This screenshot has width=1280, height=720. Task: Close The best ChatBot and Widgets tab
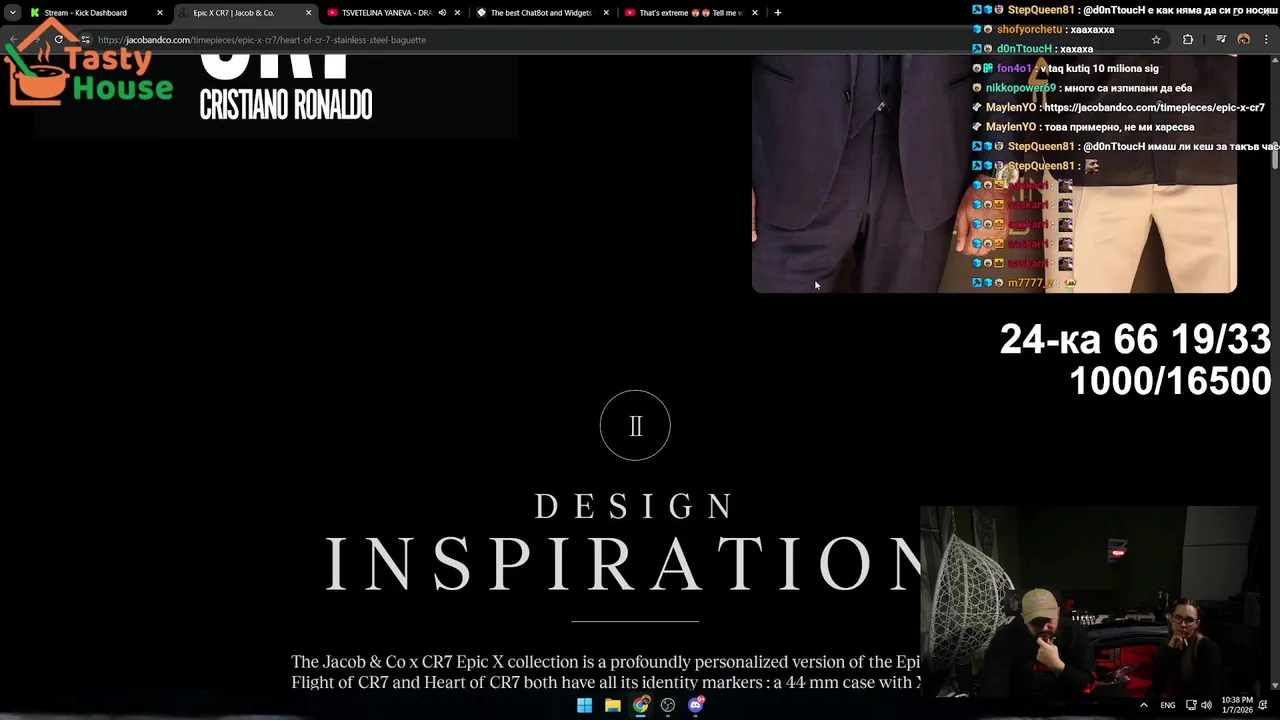[x=606, y=13]
